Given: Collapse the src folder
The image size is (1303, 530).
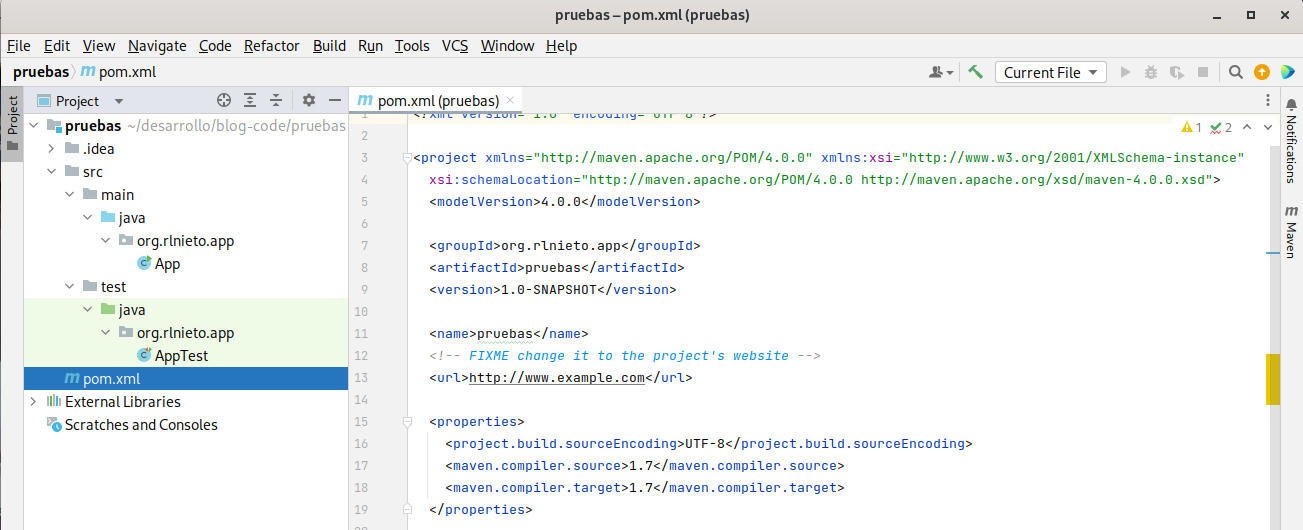Looking at the screenshot, I should click(x=52, y=172).
